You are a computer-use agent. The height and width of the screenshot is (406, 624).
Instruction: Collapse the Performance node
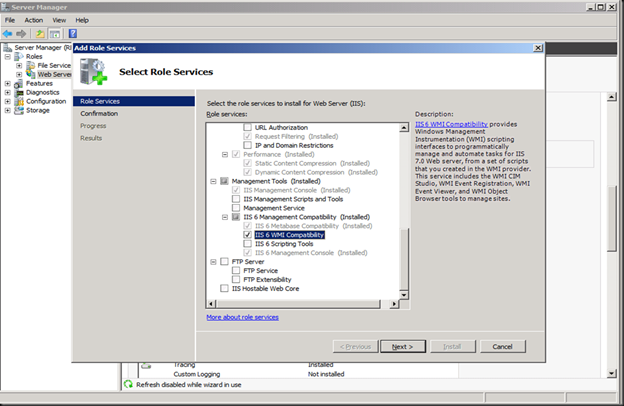pos(225,154)
